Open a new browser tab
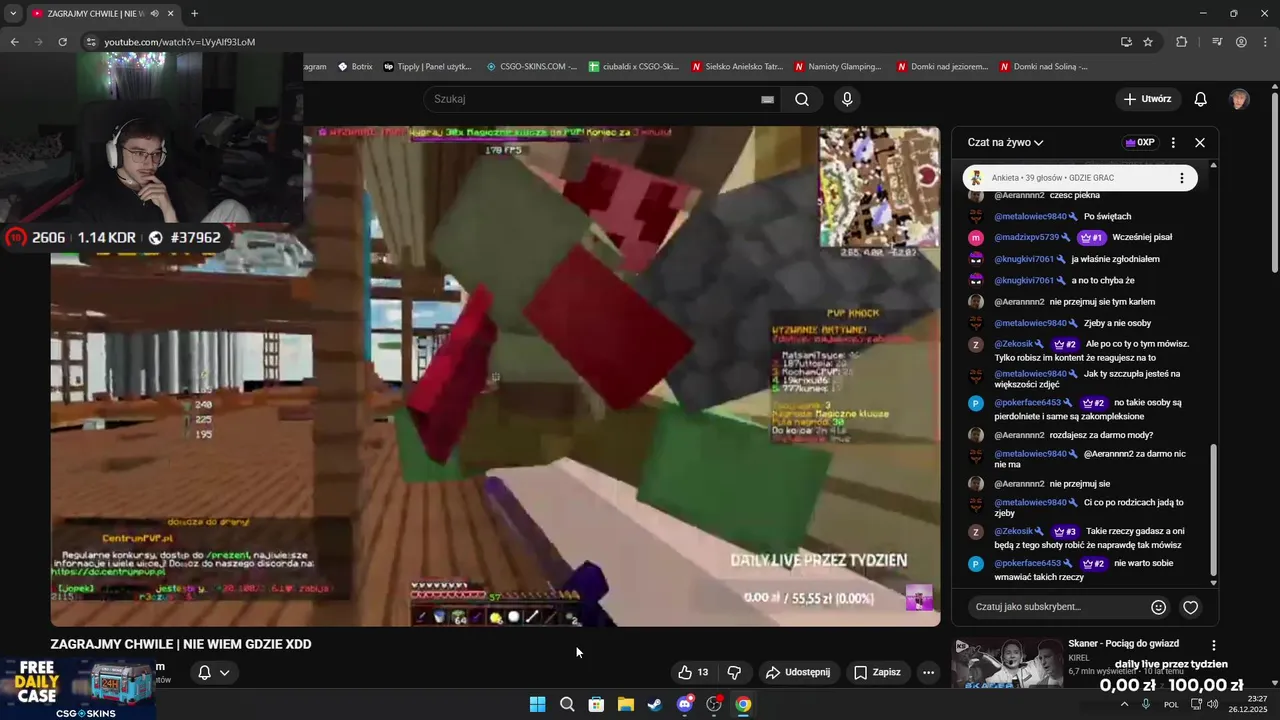Image resolution: width=1280 pixels, height=720 pixels. click(194, 14)
